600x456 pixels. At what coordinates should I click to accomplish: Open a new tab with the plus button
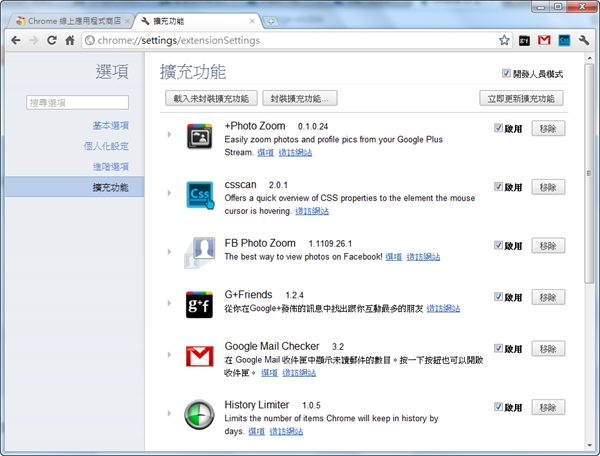(271, 21)
